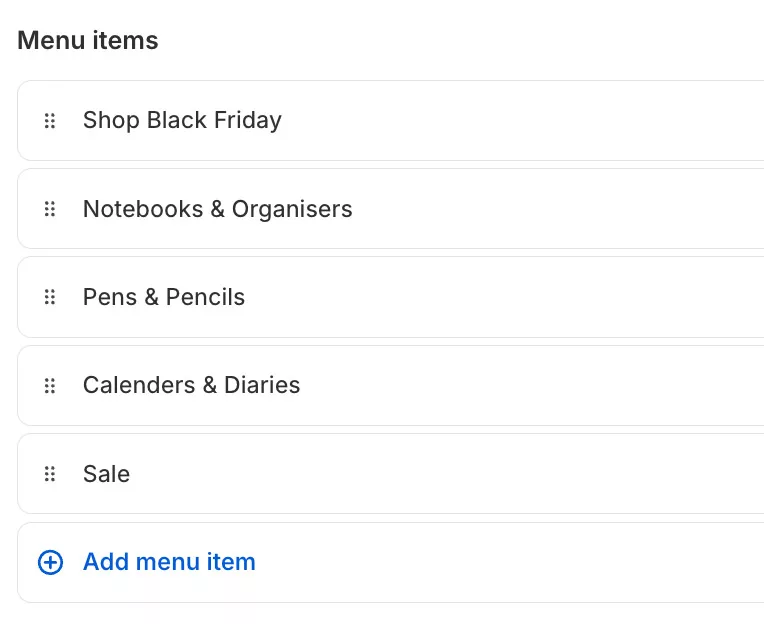The width and height of the screenshot is (764, 624).
Task: Click the Menu items heading
Action: pos(88,41)
